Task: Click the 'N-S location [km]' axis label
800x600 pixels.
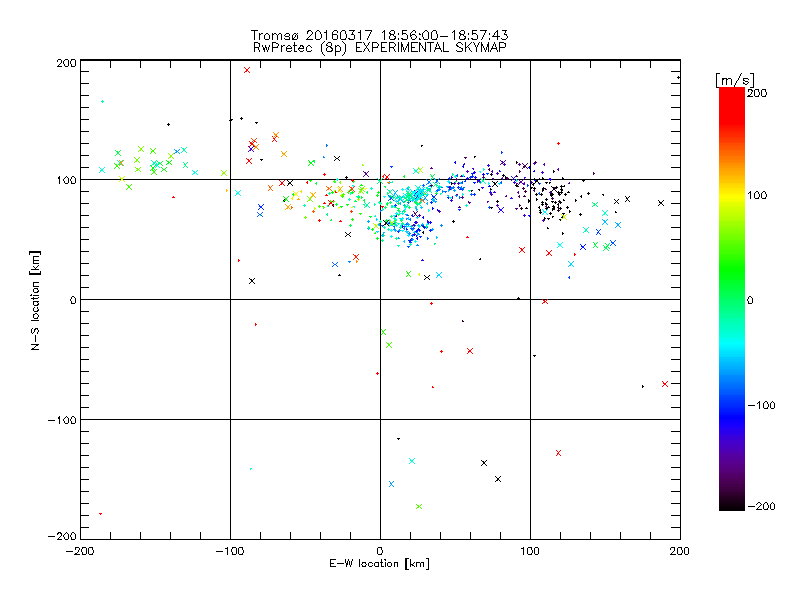Action: coord(35,301)
